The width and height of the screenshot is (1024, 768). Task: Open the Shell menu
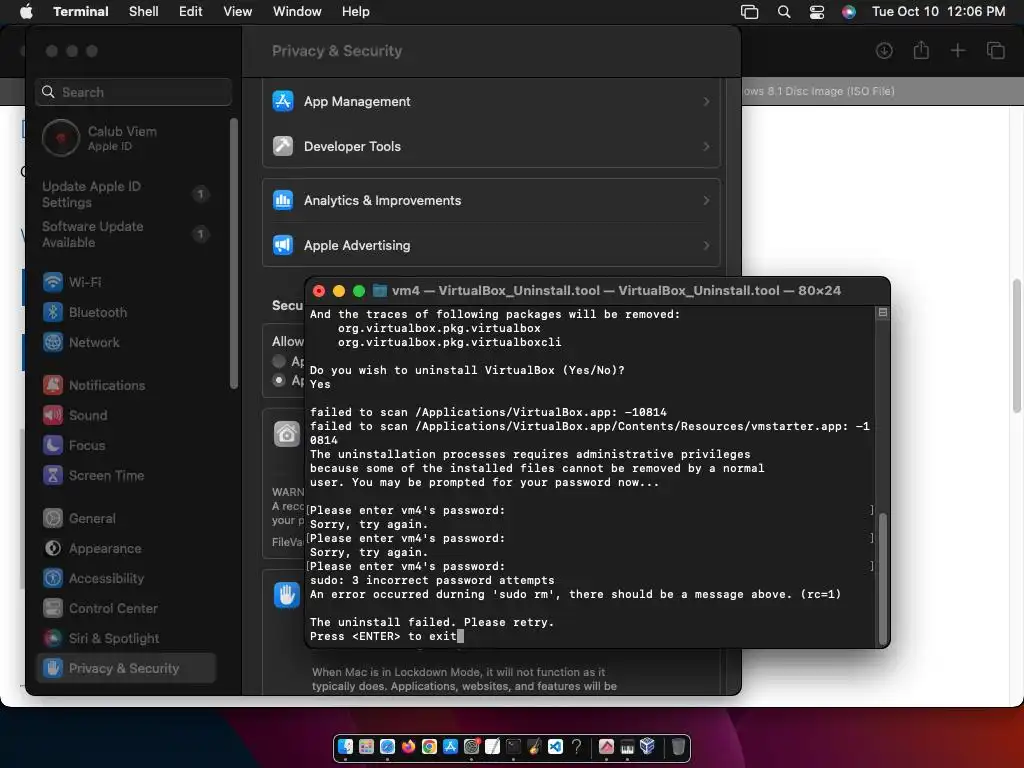pos(144,11)
